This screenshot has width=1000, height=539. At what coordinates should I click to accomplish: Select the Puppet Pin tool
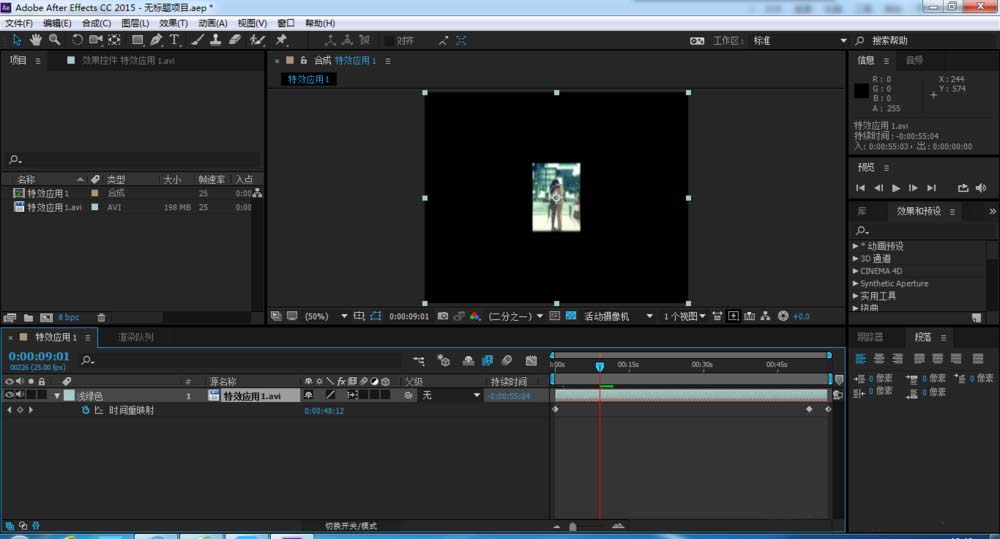coord(281,40)
